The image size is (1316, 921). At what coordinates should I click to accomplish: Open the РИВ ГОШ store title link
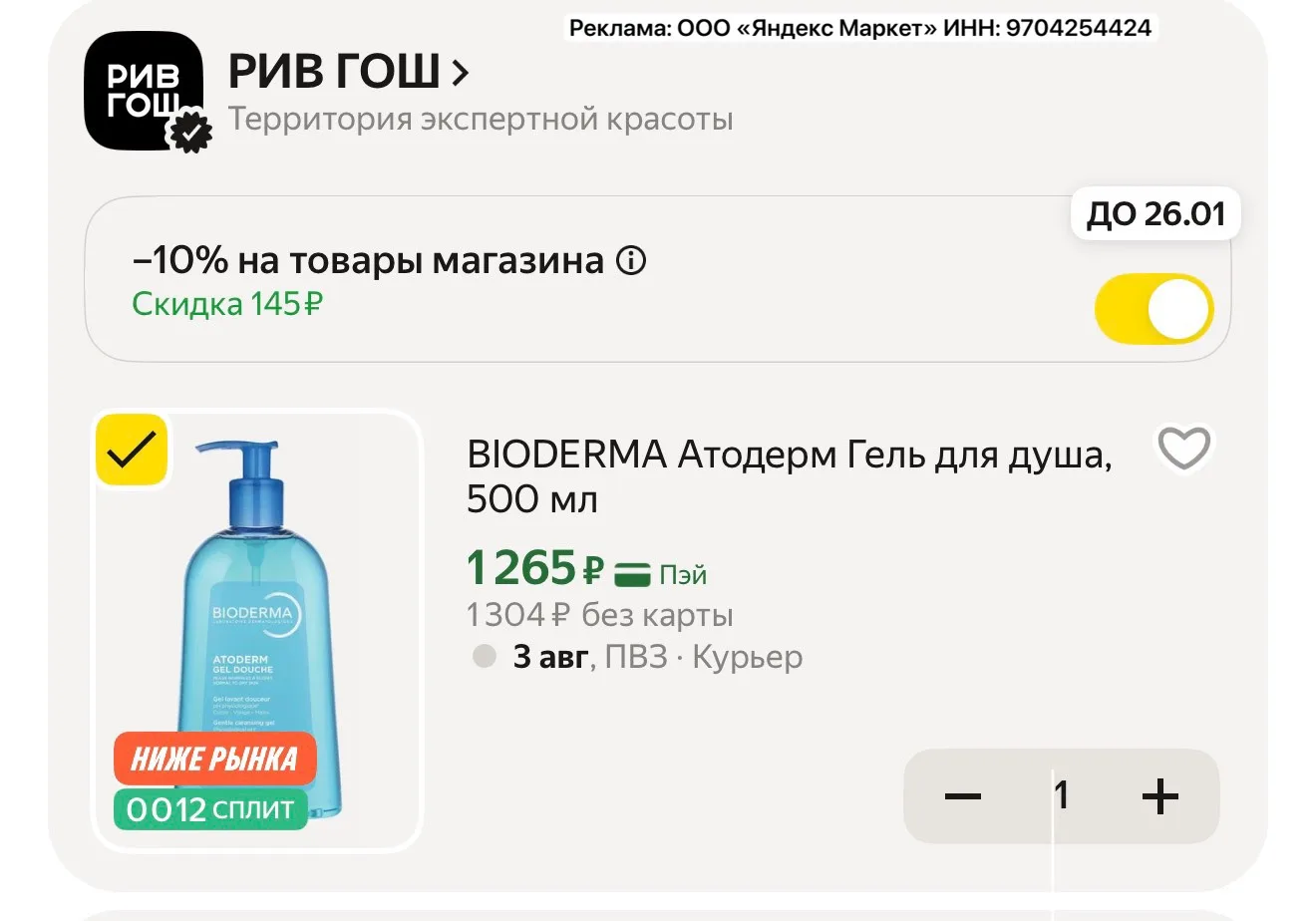point(334,72)
